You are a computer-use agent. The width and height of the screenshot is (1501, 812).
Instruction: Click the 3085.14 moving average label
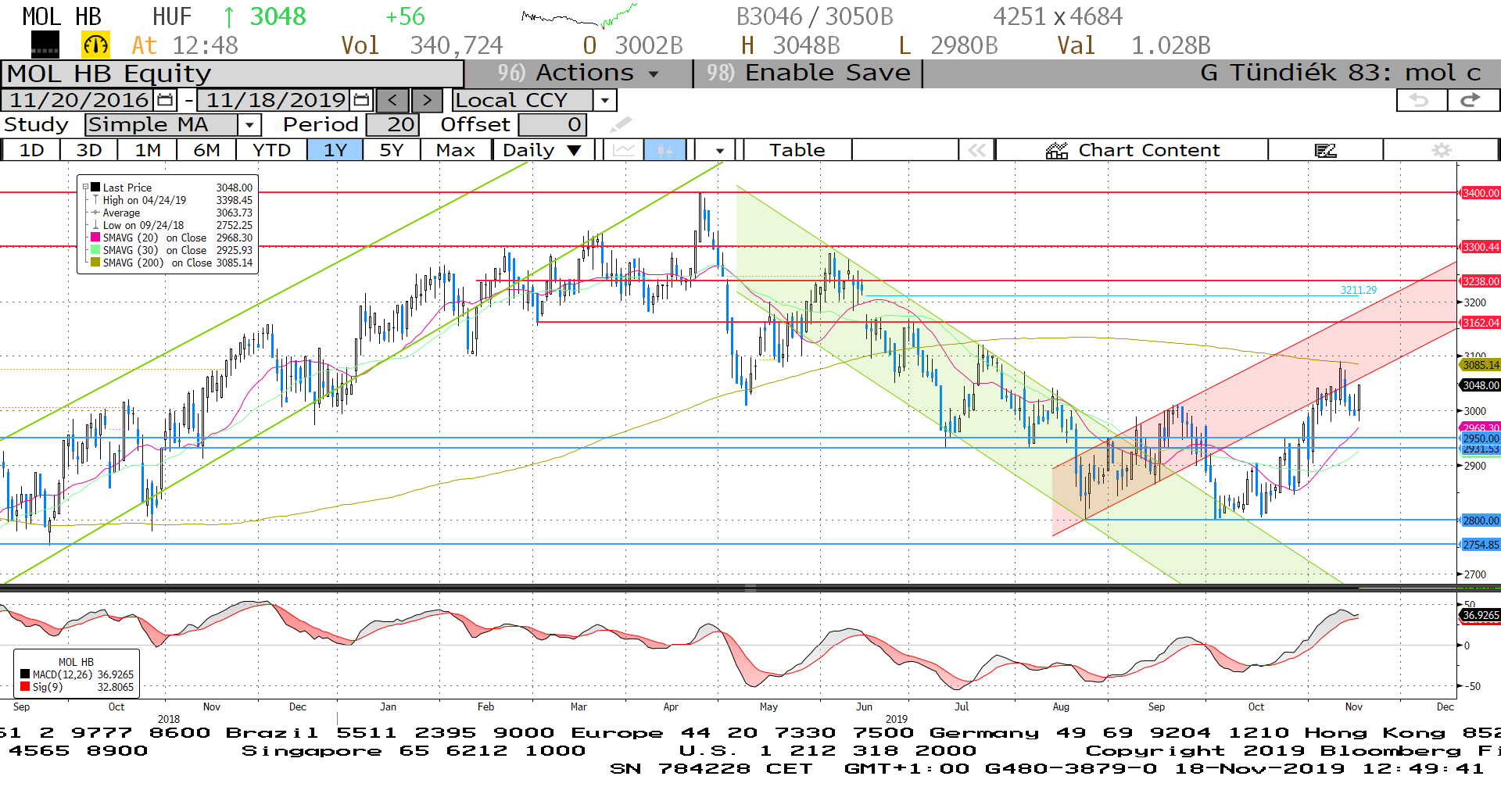coord(1480,365)
